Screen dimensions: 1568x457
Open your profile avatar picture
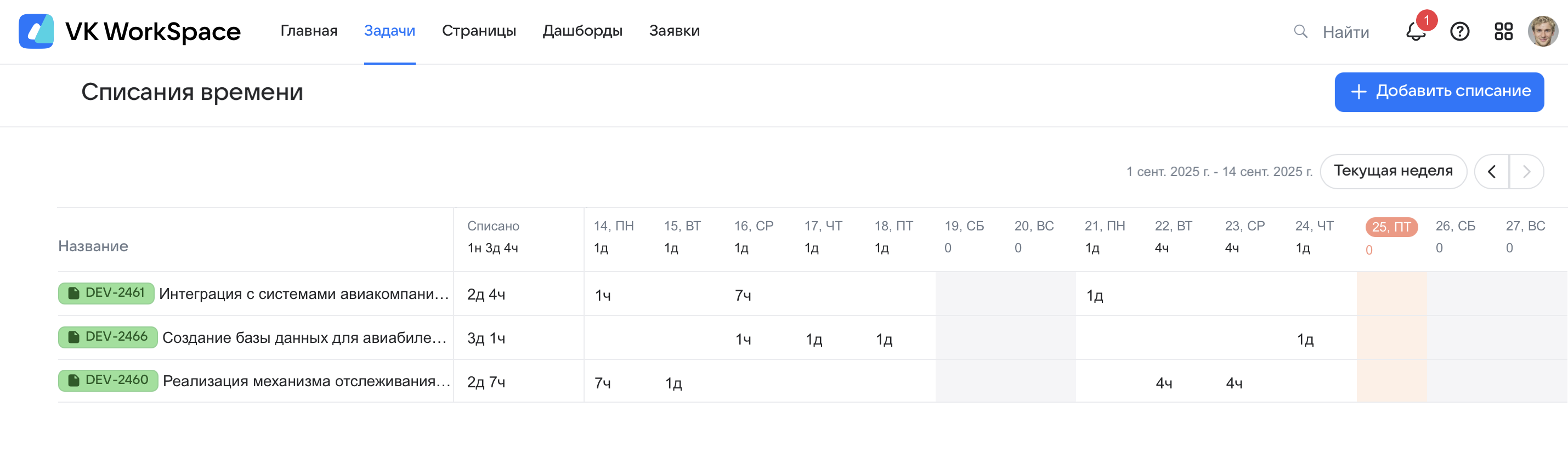pos(1544,32)
